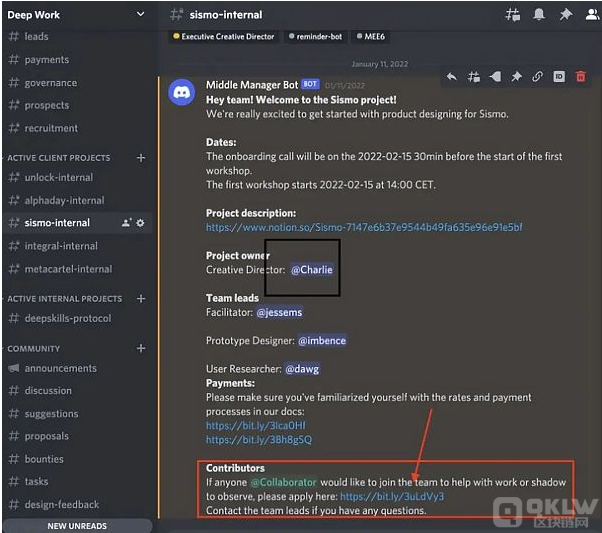Open the Deep Work server dropdown
This screenshot has height=533, width=602.
pyautogui.click(x=141, y=14)
